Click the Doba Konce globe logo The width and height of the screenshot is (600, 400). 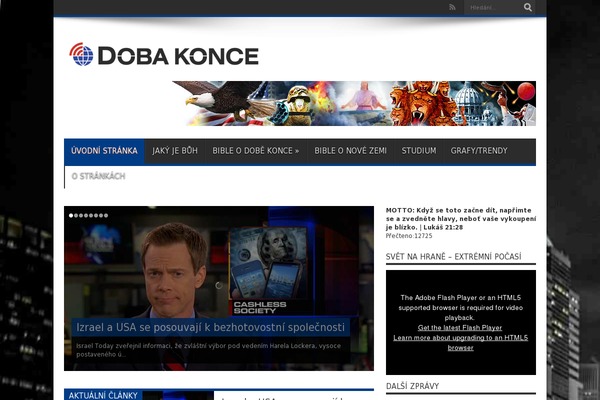coord(81,55)
